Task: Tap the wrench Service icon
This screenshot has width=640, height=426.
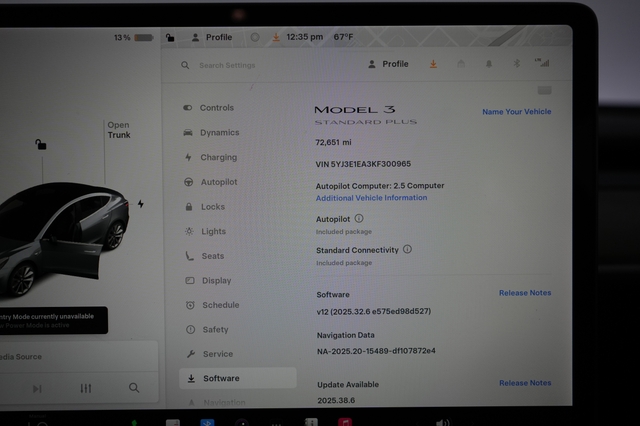Action: 191,354
